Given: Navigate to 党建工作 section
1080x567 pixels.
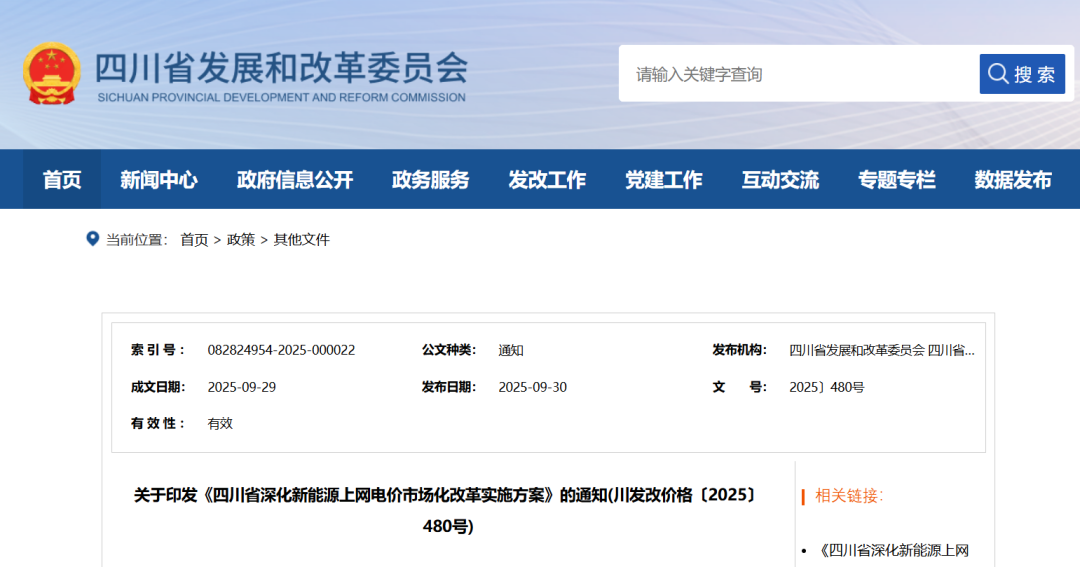Looking at the screenshot, I should coord(664,180).
